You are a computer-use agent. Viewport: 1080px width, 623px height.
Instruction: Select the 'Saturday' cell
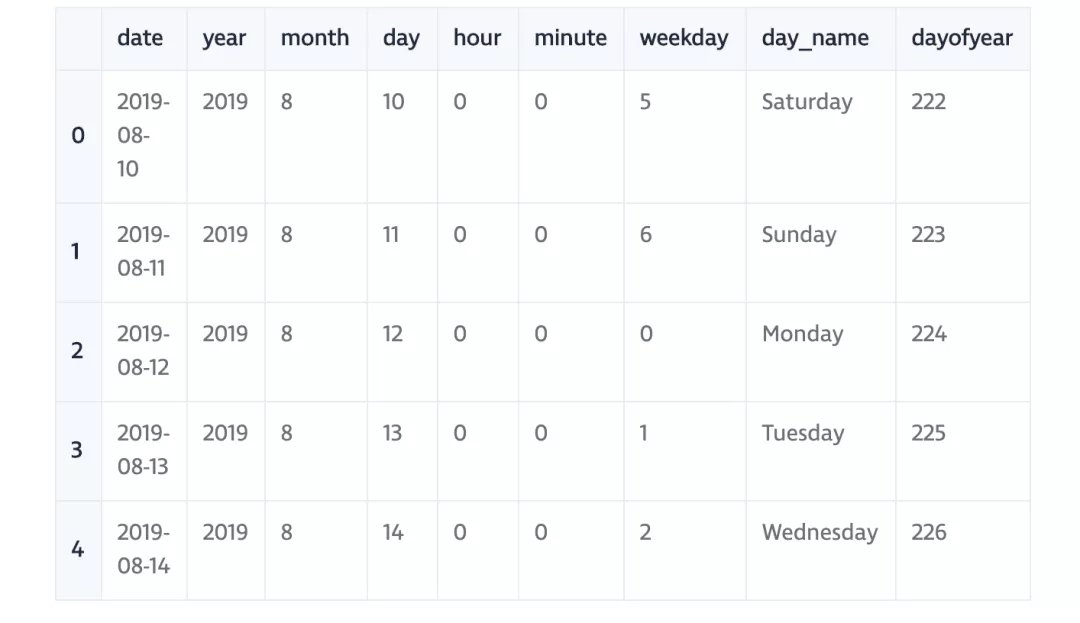(807, 102)
